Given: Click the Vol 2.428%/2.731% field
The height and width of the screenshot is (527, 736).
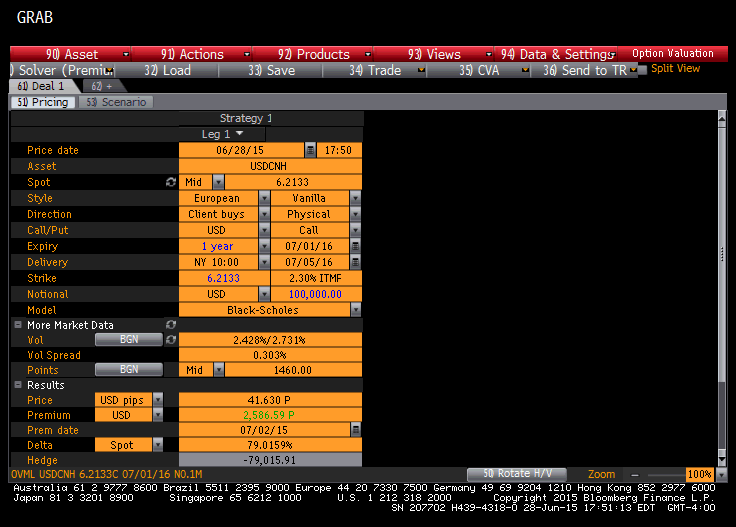Looking at the screenshot, I should pyautogui.click(x=270, y=340).
